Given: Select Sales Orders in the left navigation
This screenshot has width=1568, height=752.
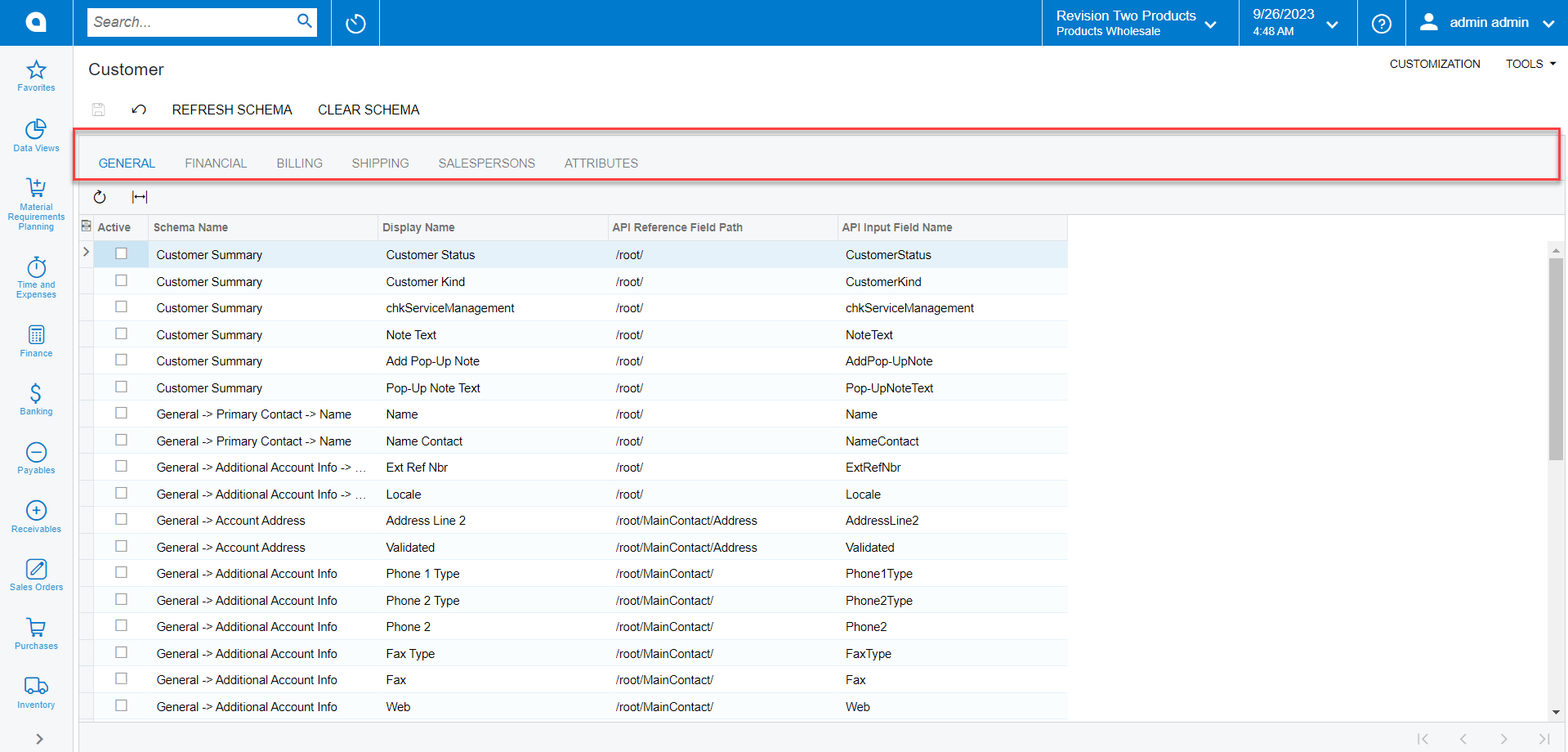Looking at the screenshot, I should point(35,575).
